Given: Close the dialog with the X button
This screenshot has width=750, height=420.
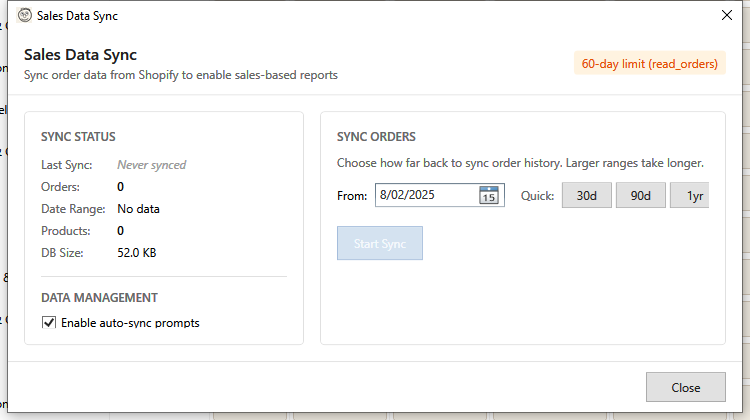Looking at the screenshot, I should 727,15.
